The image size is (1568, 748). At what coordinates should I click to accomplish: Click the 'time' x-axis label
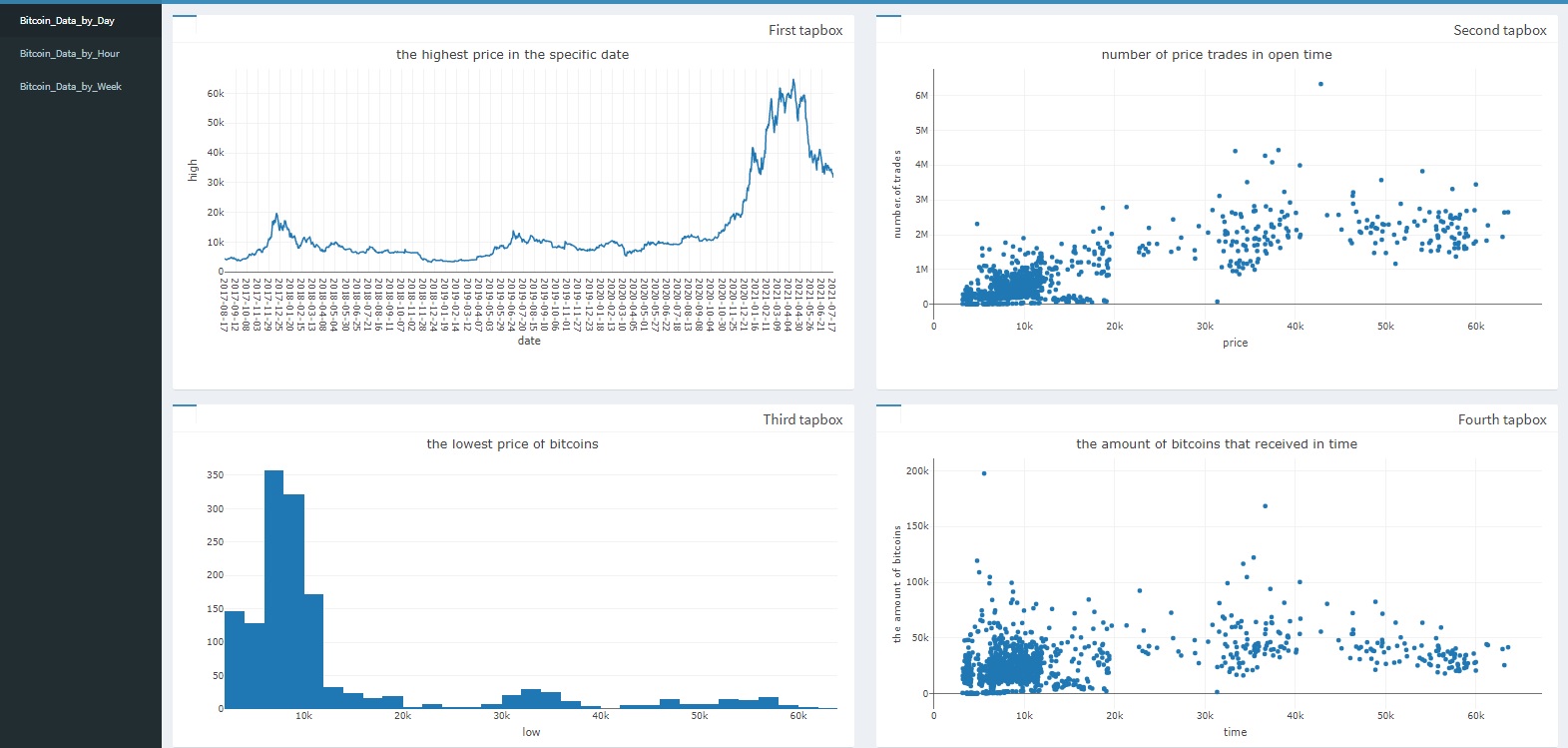[1235, 732]
